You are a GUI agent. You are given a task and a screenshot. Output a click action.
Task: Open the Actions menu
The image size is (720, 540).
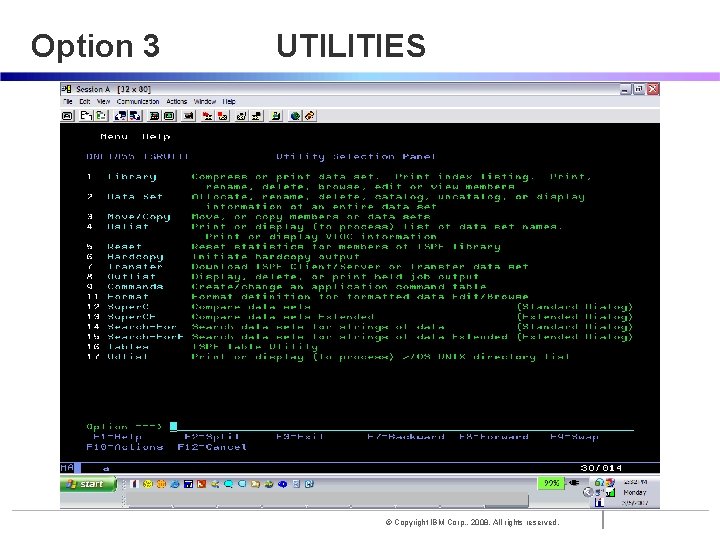coord(177,101)
